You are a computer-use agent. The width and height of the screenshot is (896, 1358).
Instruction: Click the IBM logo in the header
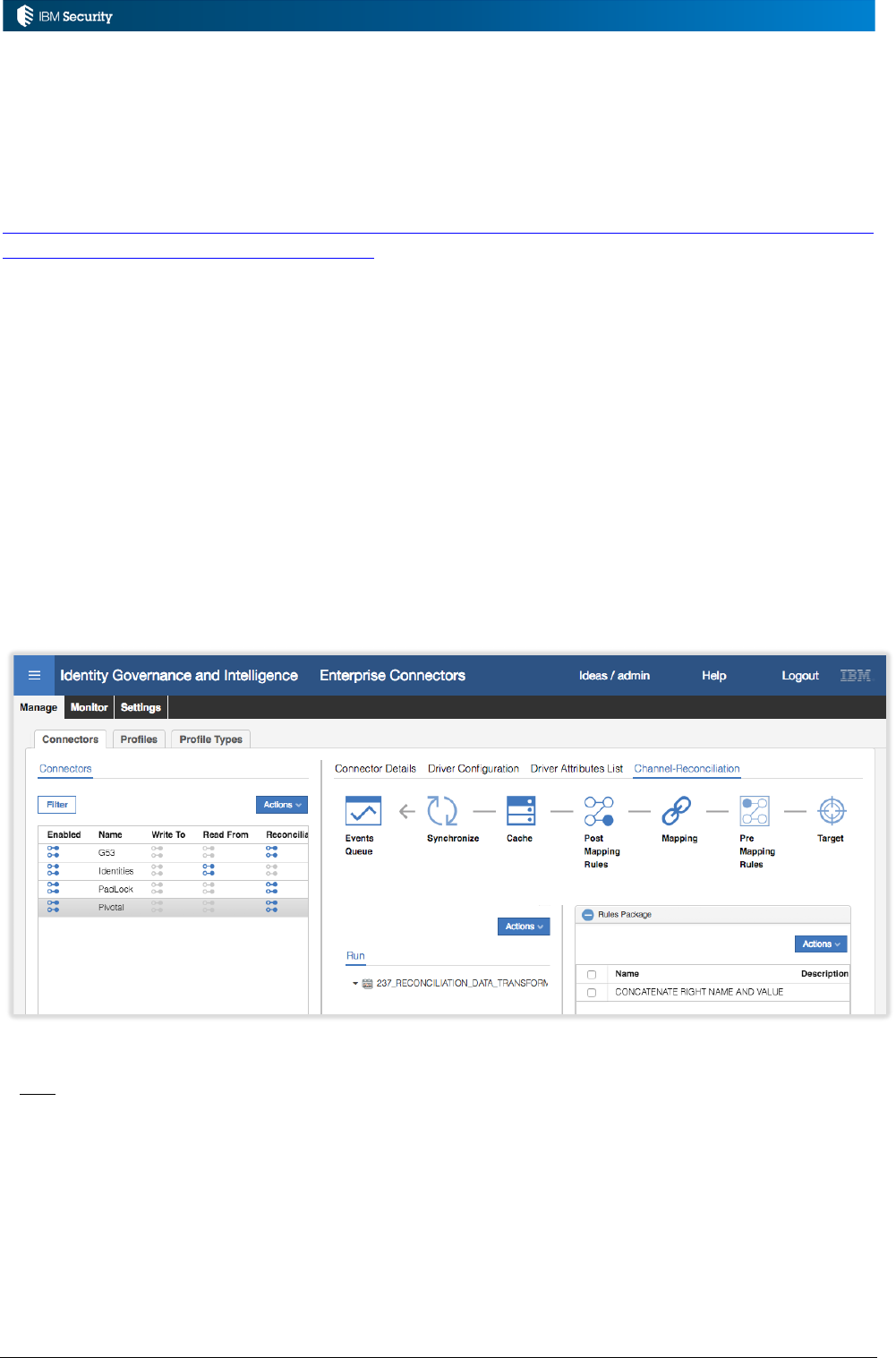[x=856, y=675]
